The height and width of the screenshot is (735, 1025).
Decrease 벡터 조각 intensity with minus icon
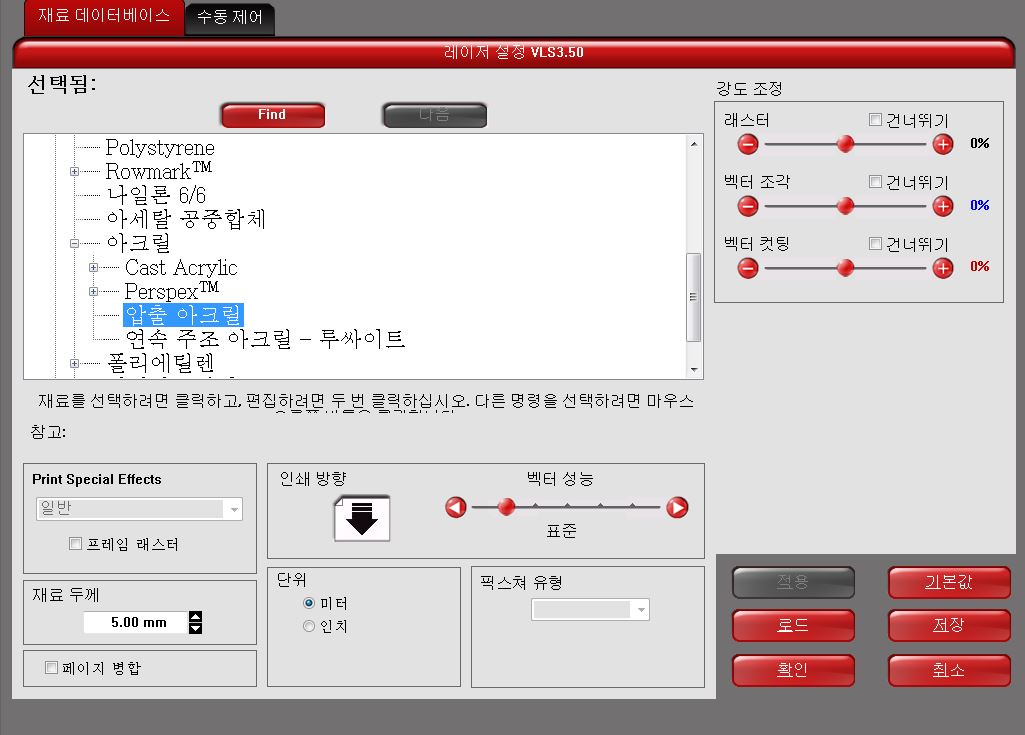click(x=748, y=206)
